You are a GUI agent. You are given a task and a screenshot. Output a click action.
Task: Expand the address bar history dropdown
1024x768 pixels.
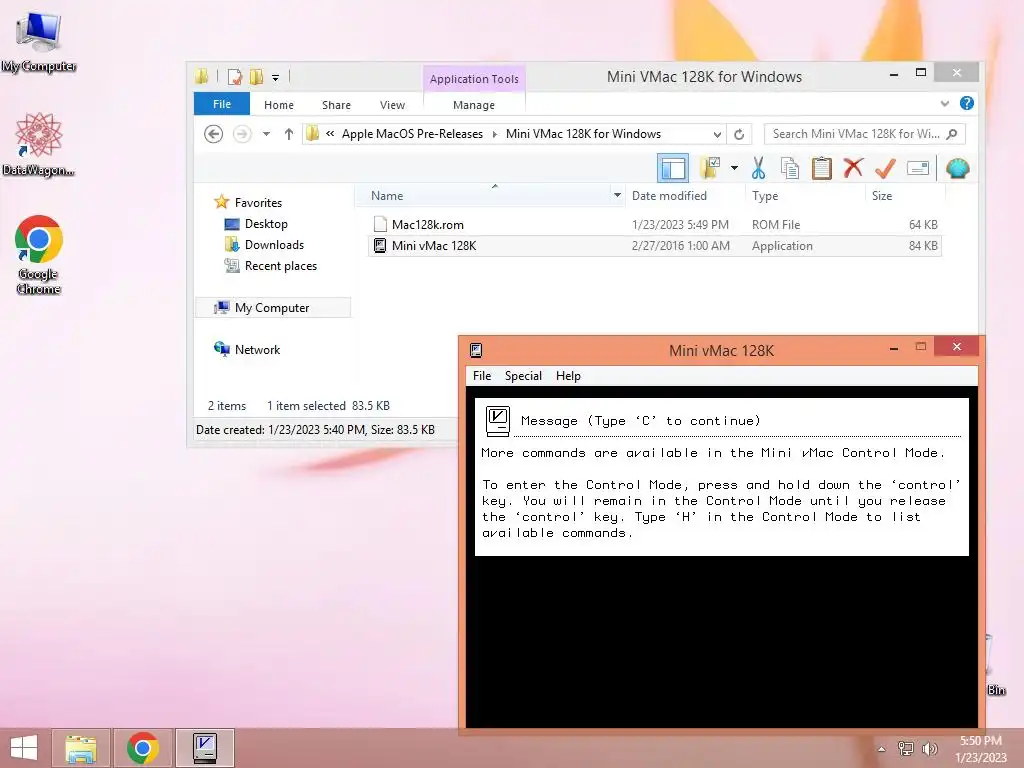click(x=717, y=135)
